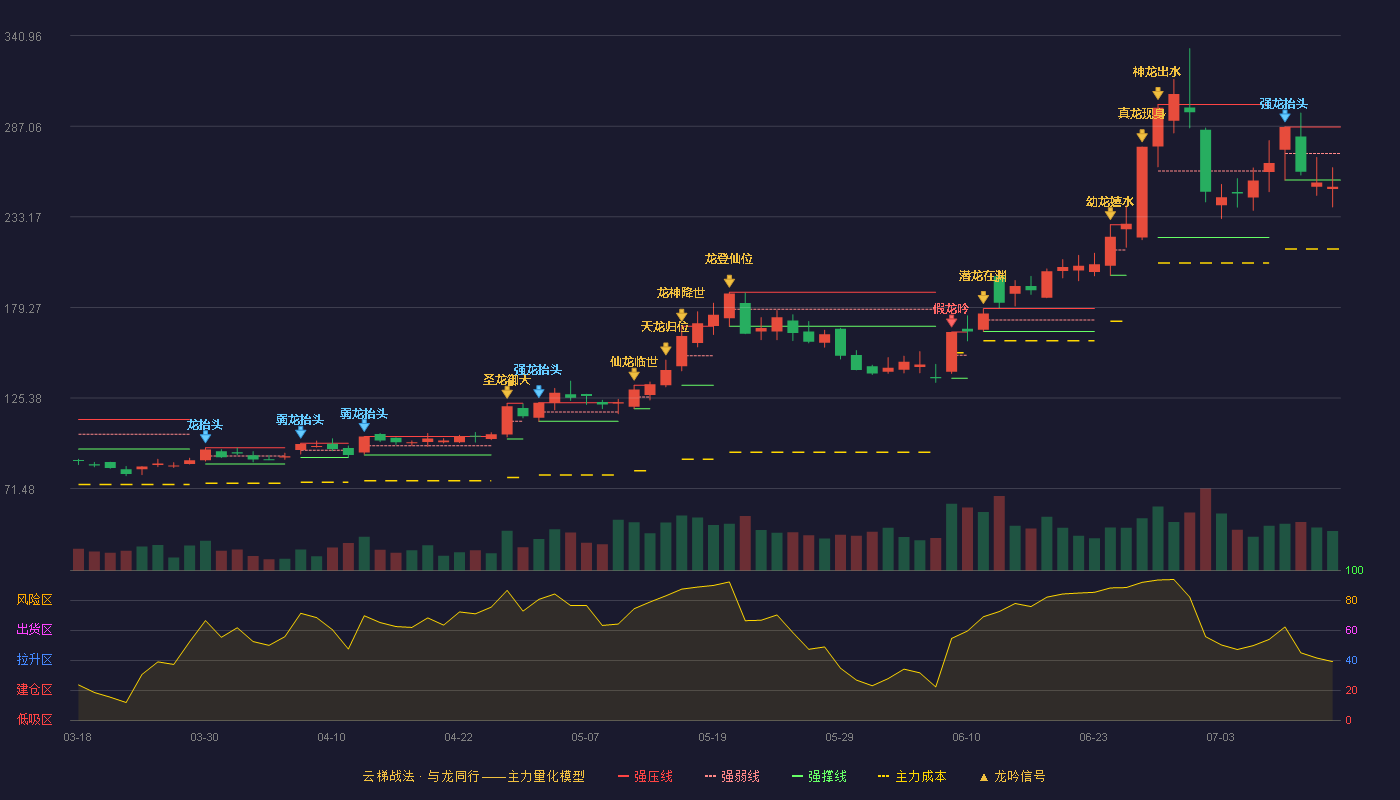Click the yellow arrow below the 天龙归位 signal
Screen dimensions: 1400x800
pyautogui.click(x=666, y=349)
